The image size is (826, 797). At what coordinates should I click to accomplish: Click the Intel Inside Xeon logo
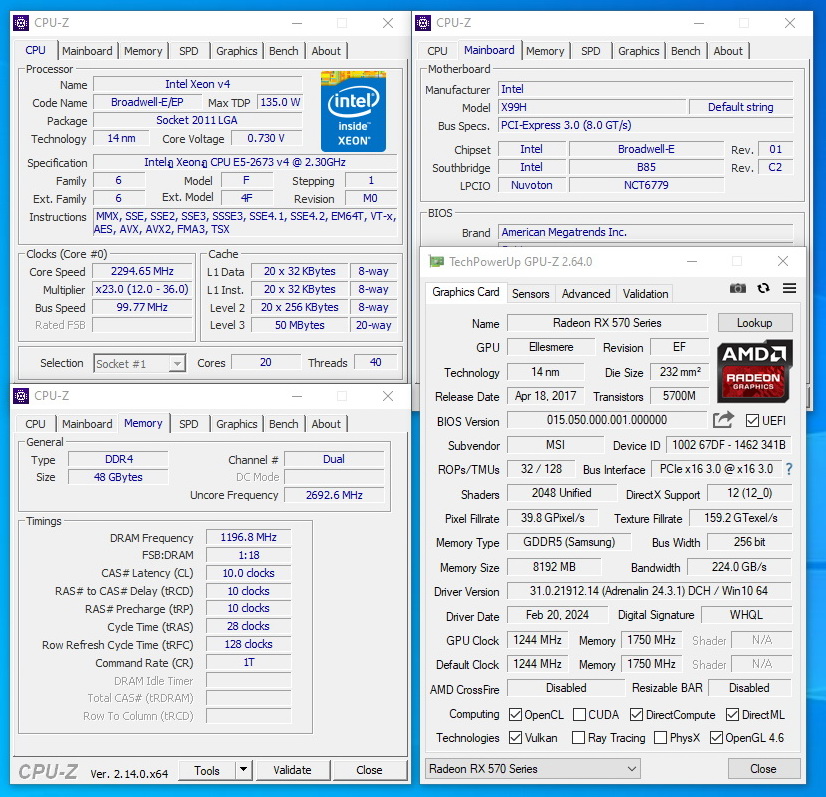353,110
